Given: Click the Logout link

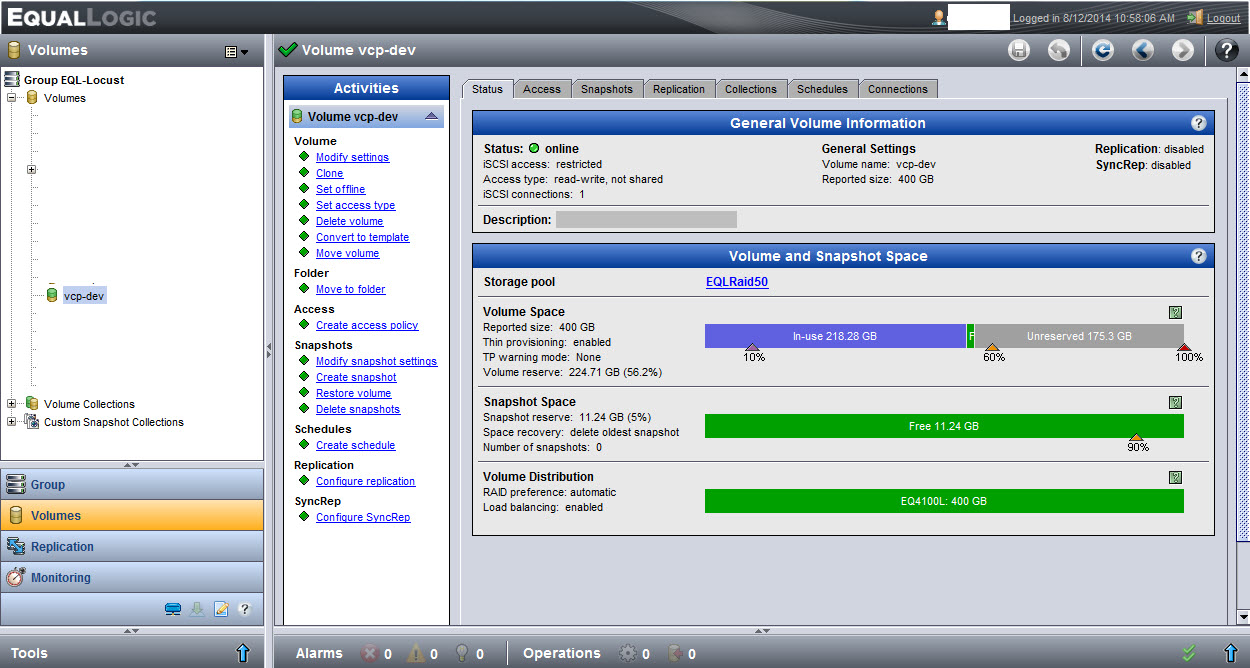Looking at the screenshot, I should tap(1224, 18).
